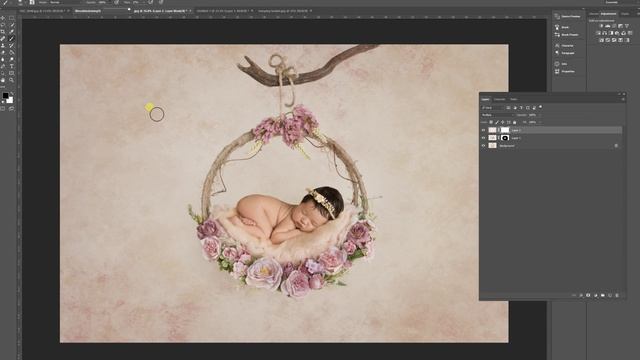This screenshot has width=640, height=360.
Task: Select the layer mask with black spot
Action: pos(505,138)
